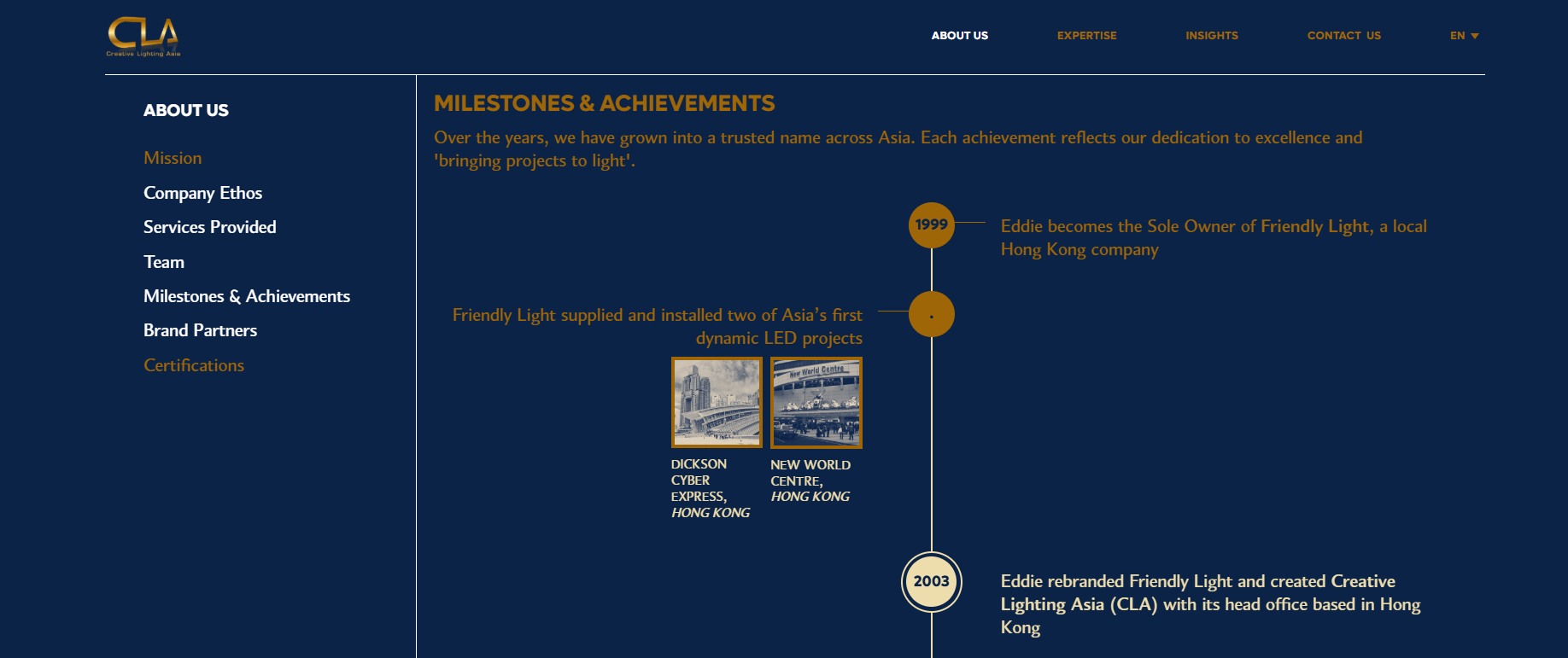Expand the EN language dropdown
Screen dimensions: 1568x658
[x=1464, y=36]
